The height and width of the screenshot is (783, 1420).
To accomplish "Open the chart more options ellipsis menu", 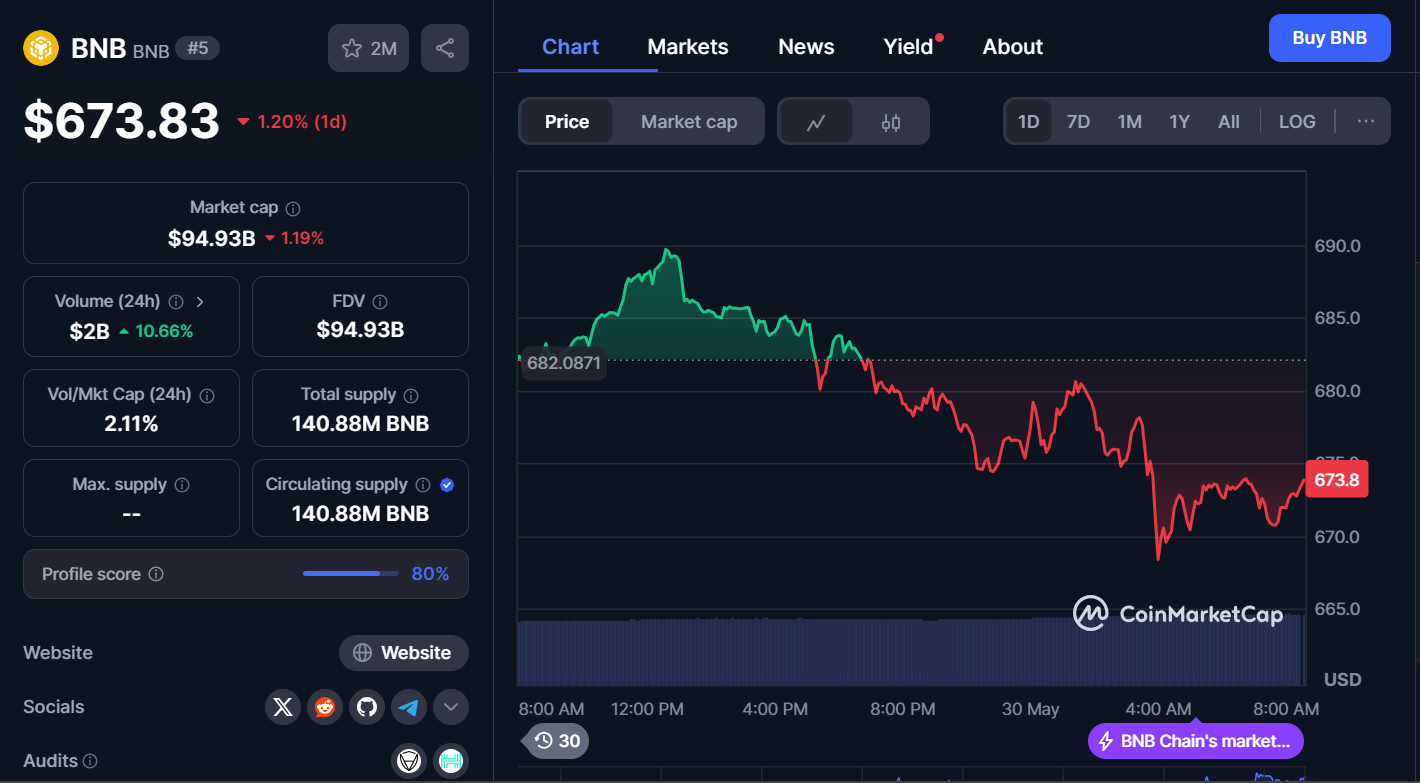I will click(x=1366, y=122).
